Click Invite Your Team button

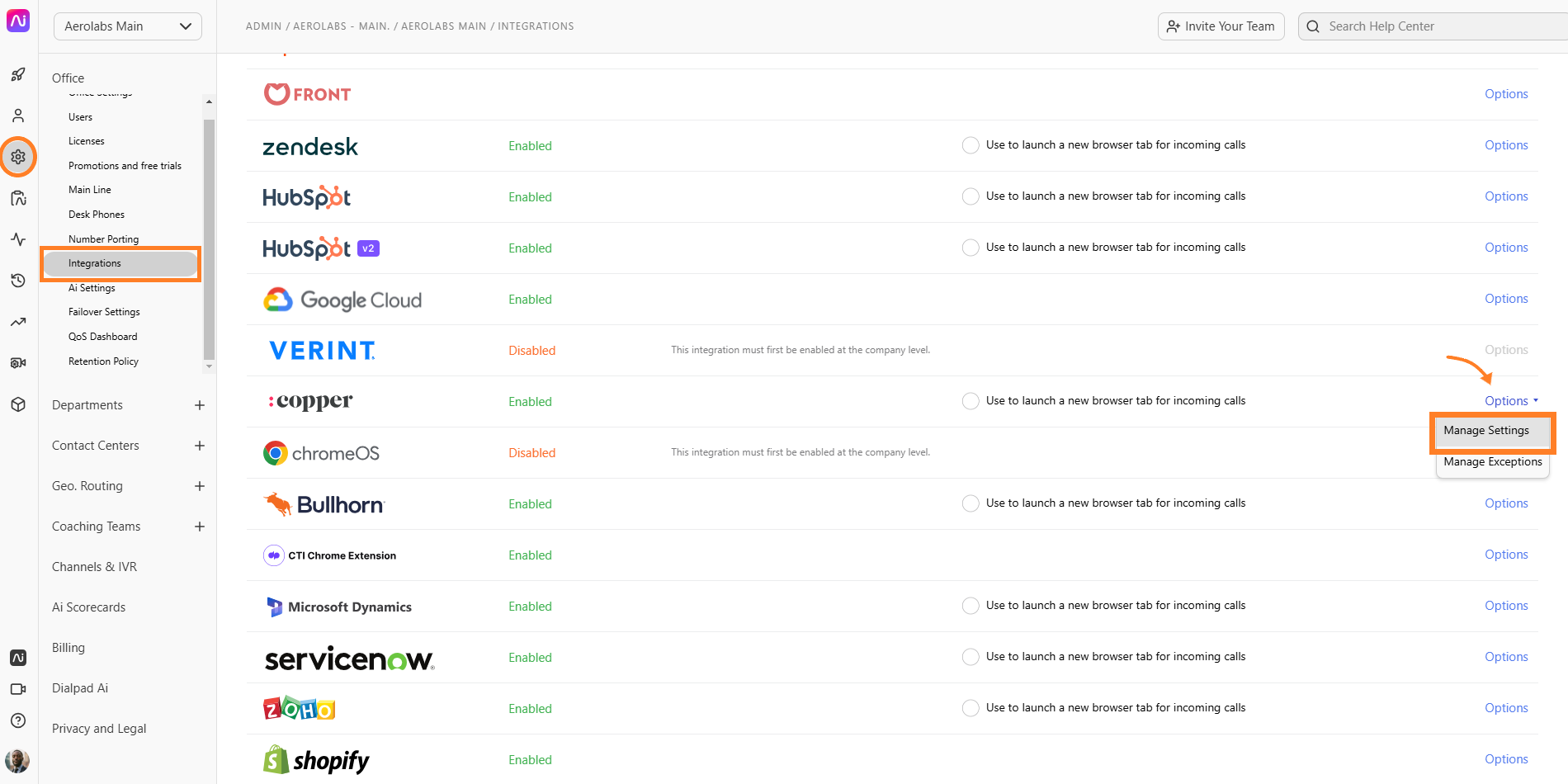tap(1221, 26)
